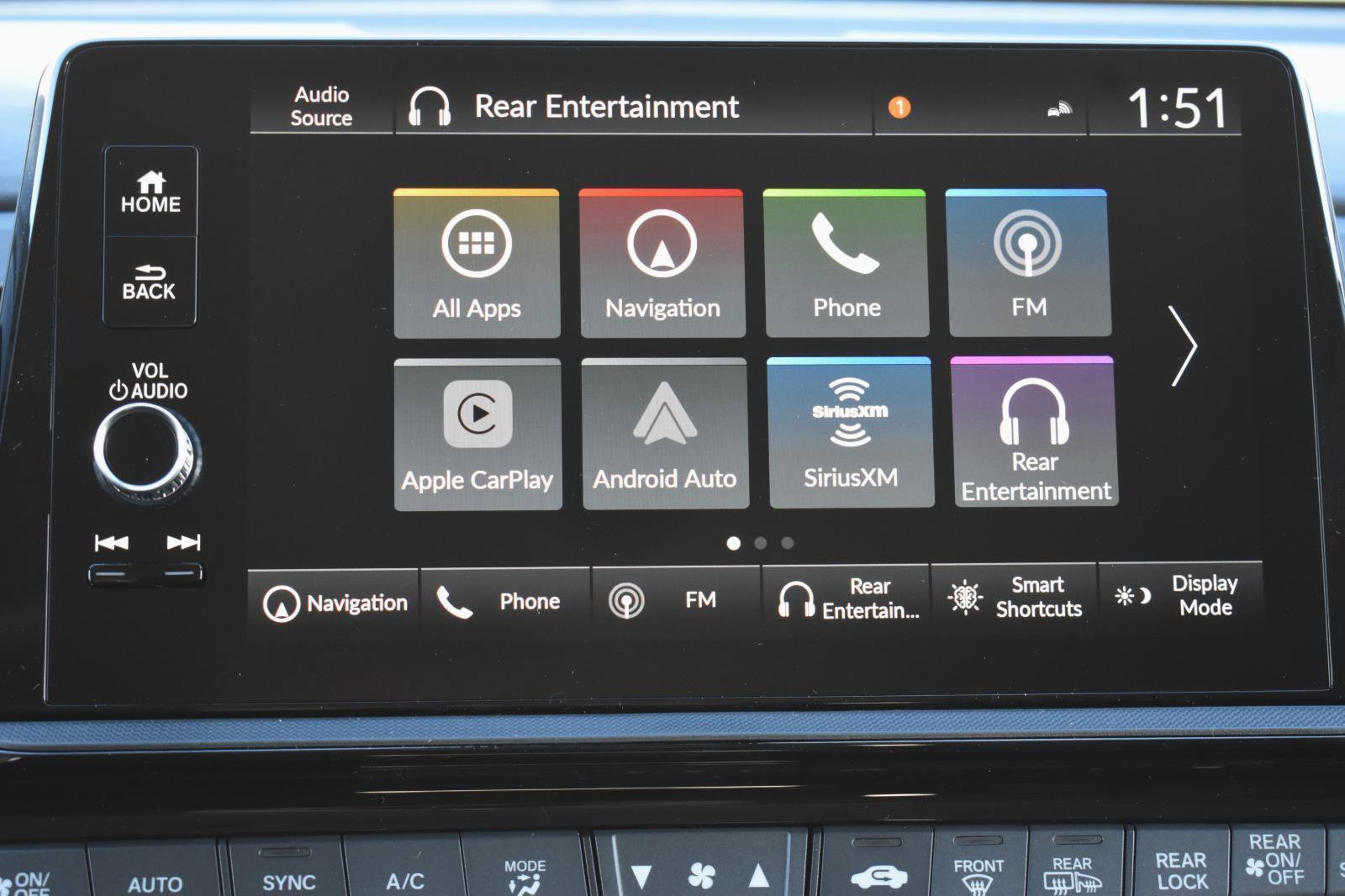This screenshot has height=896, width=1345.
Task: Select the FM radio tile
Action: point(1028,263)
